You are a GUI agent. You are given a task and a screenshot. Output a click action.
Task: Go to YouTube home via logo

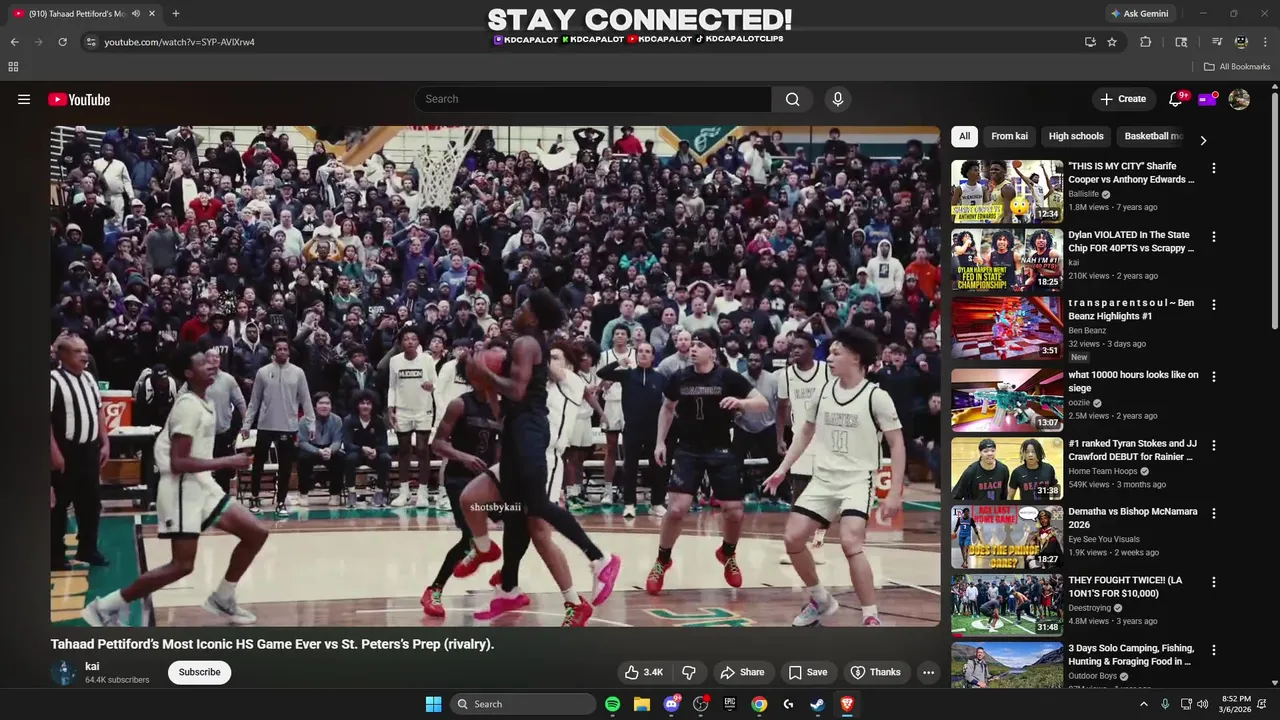point(79,99)
